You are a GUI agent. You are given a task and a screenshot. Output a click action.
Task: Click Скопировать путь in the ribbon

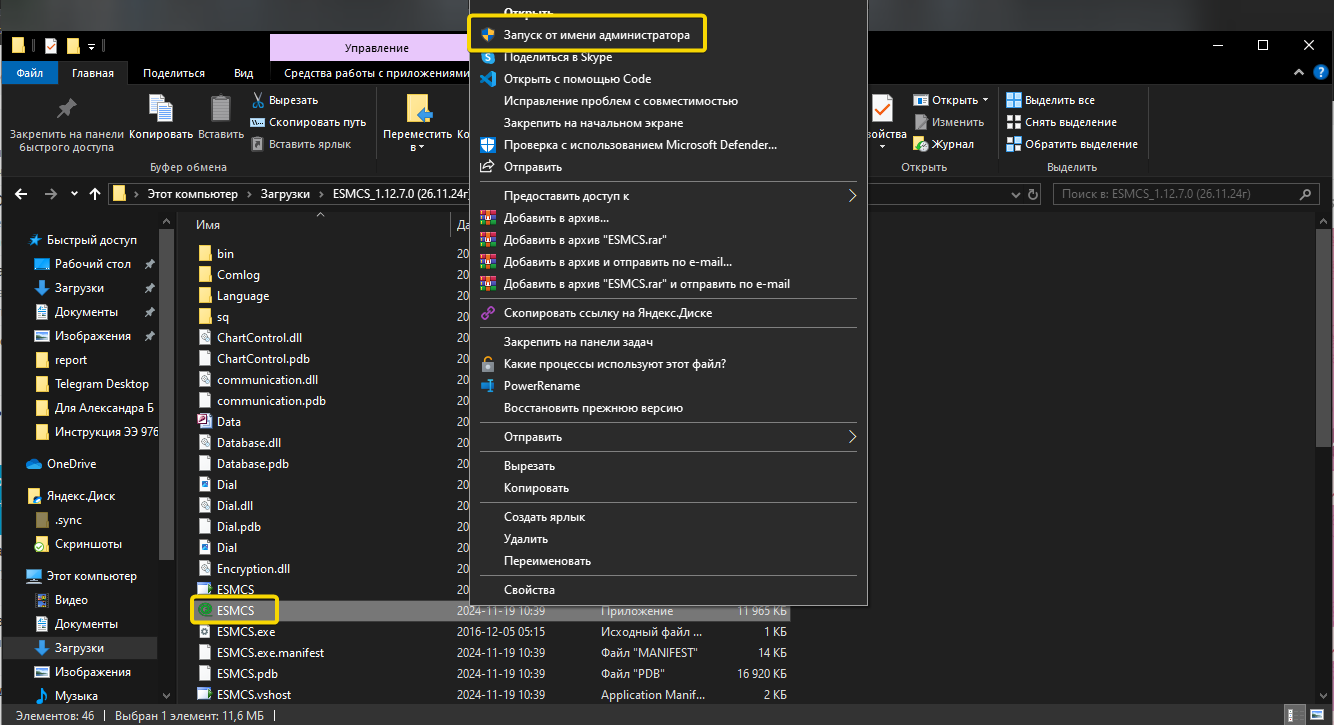point(308,122)
